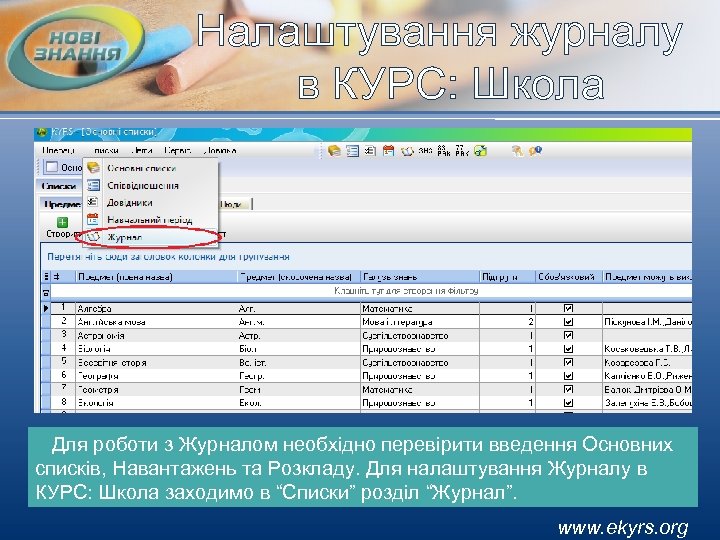This screenshot has width=720, height=540.
Task: Choose Співвідношення from the dropdown menu
Action: [150, 186]
